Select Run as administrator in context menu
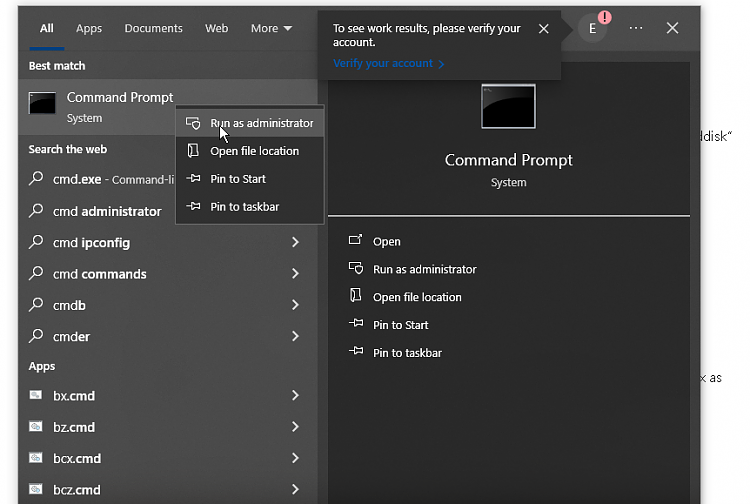The image size is (750, 504). pos(250,123)
